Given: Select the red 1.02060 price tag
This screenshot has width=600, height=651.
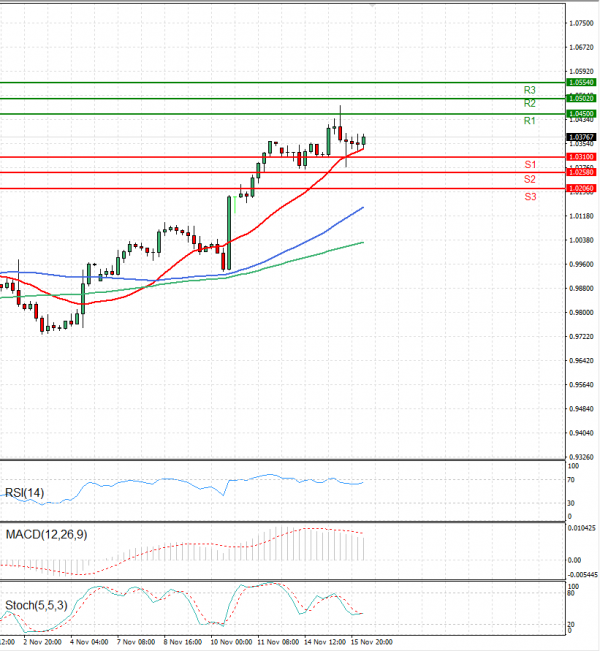Looking at the screenshot, I should pos(581,188).
